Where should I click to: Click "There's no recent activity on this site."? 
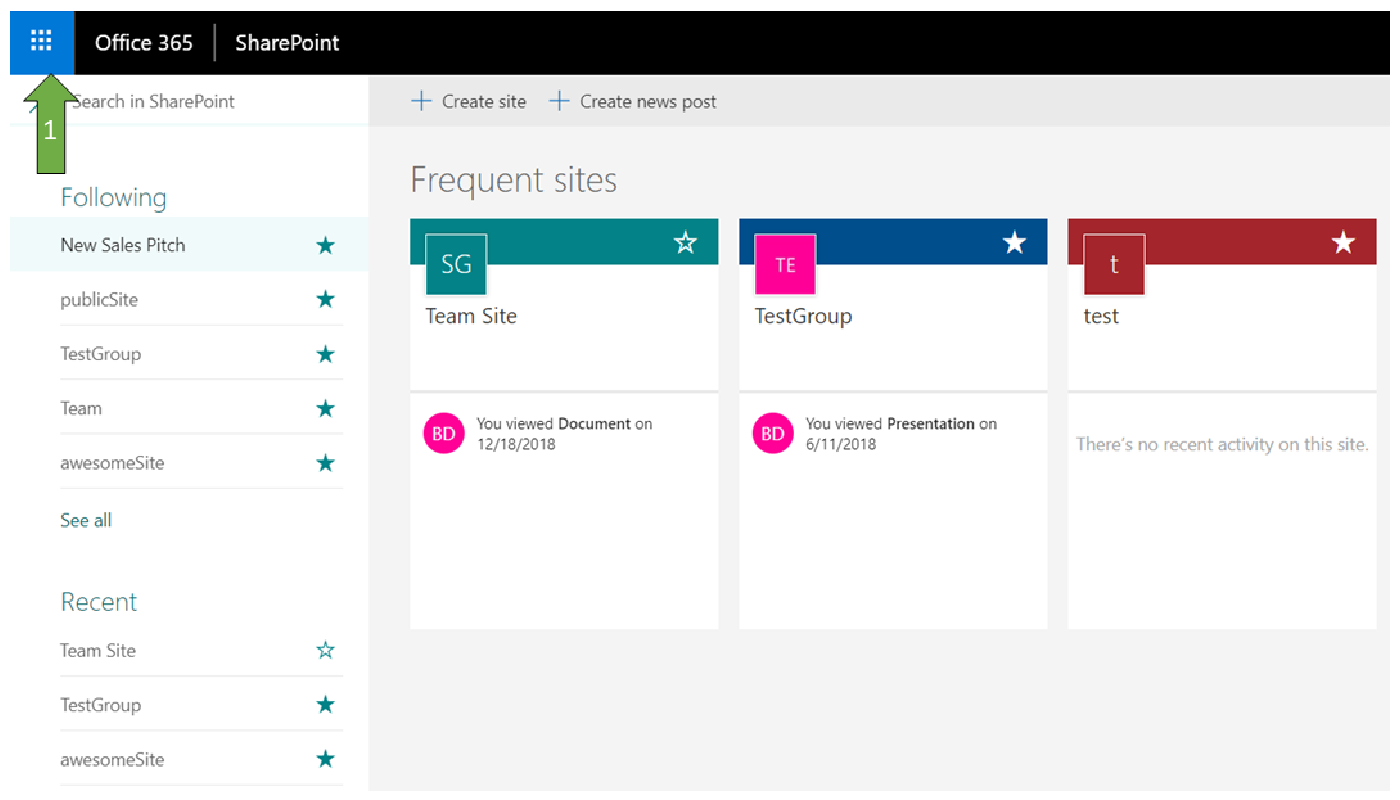1222,444
